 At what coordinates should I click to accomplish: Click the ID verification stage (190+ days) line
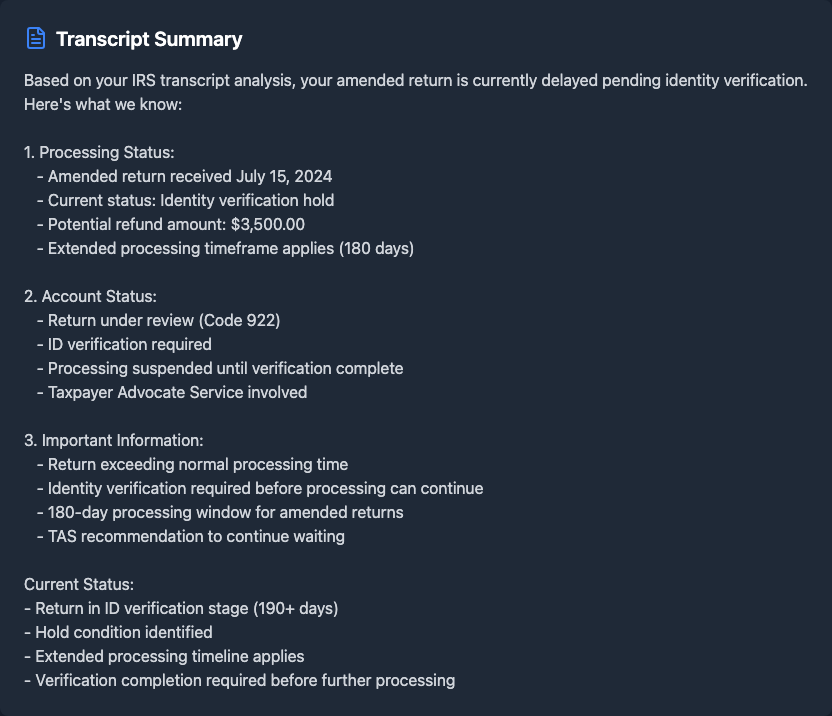(186, 608)
